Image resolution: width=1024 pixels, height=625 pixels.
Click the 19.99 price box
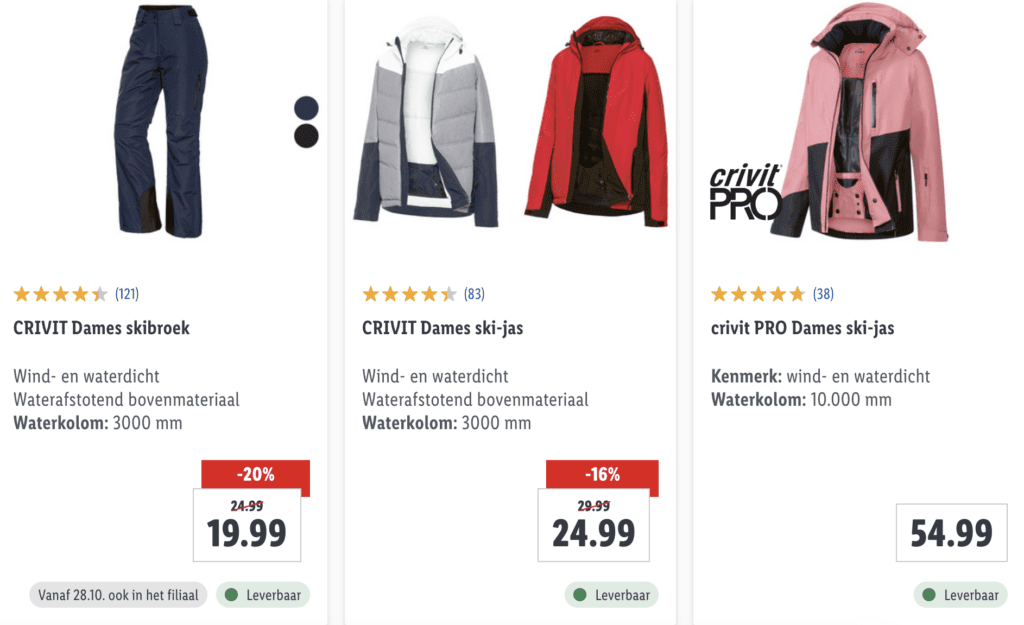(x=247, y=525)
